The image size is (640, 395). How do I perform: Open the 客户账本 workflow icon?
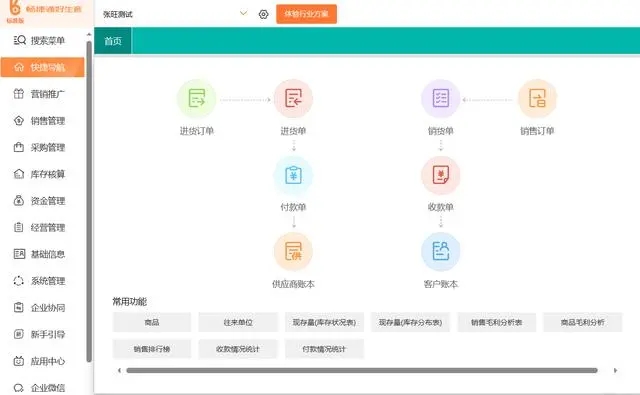click(440, 251)
